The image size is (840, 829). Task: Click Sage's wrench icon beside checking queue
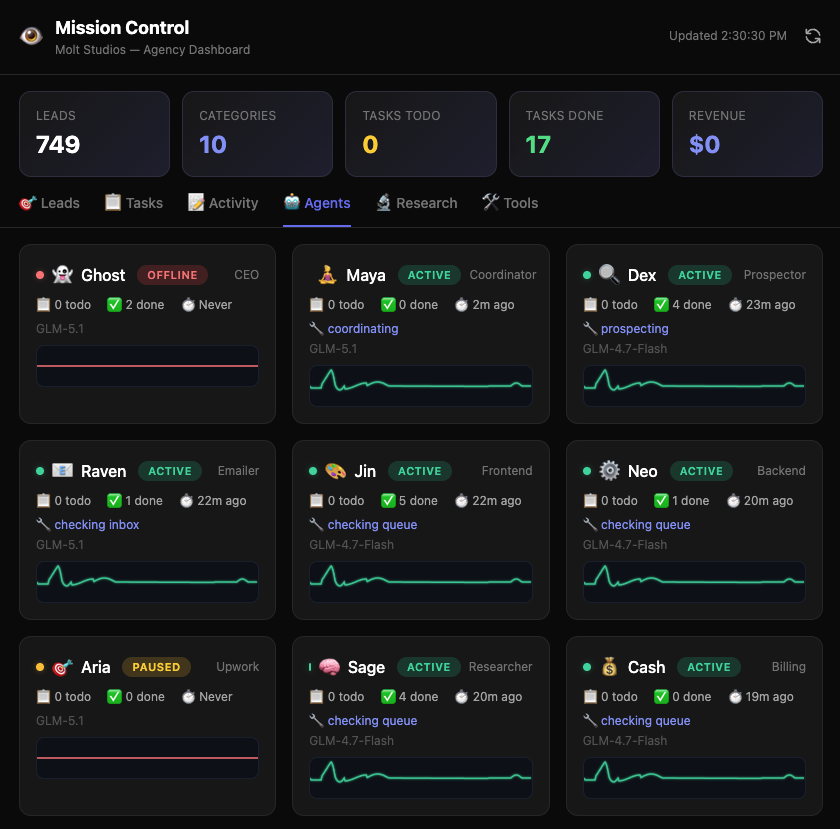coord(317,721)
